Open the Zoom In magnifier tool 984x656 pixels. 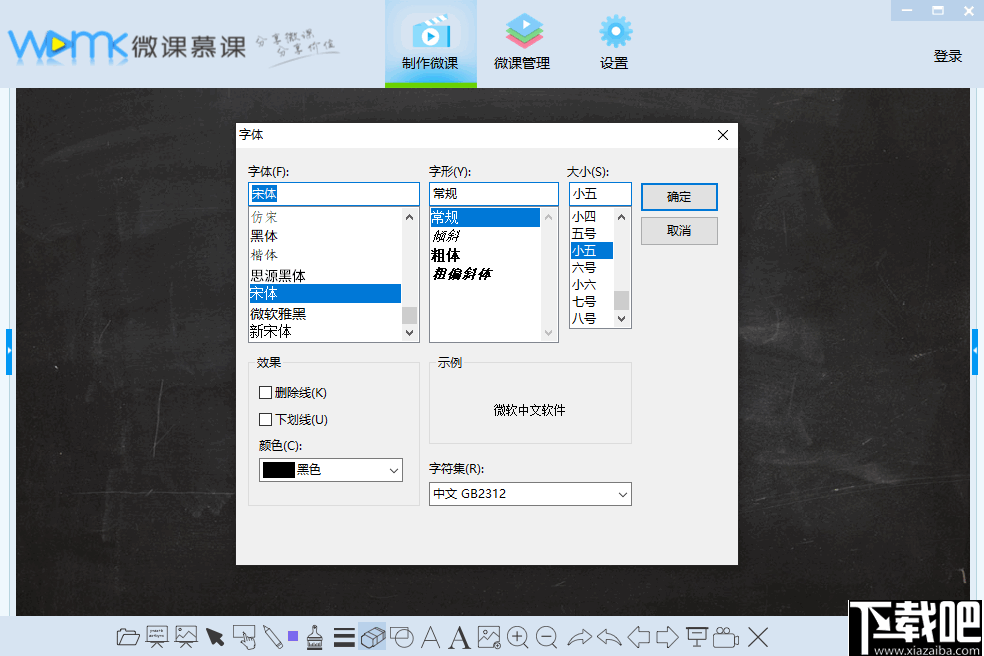point(518,637)
